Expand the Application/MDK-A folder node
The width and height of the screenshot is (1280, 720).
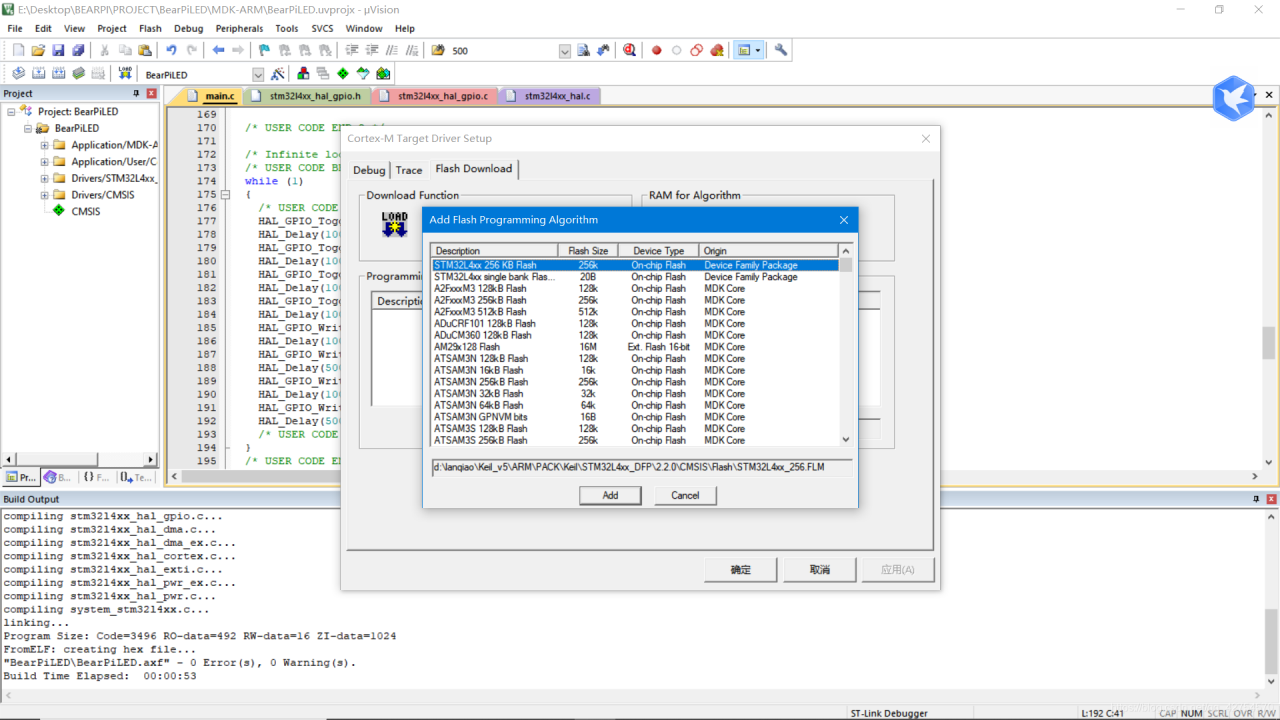[44, 145]
